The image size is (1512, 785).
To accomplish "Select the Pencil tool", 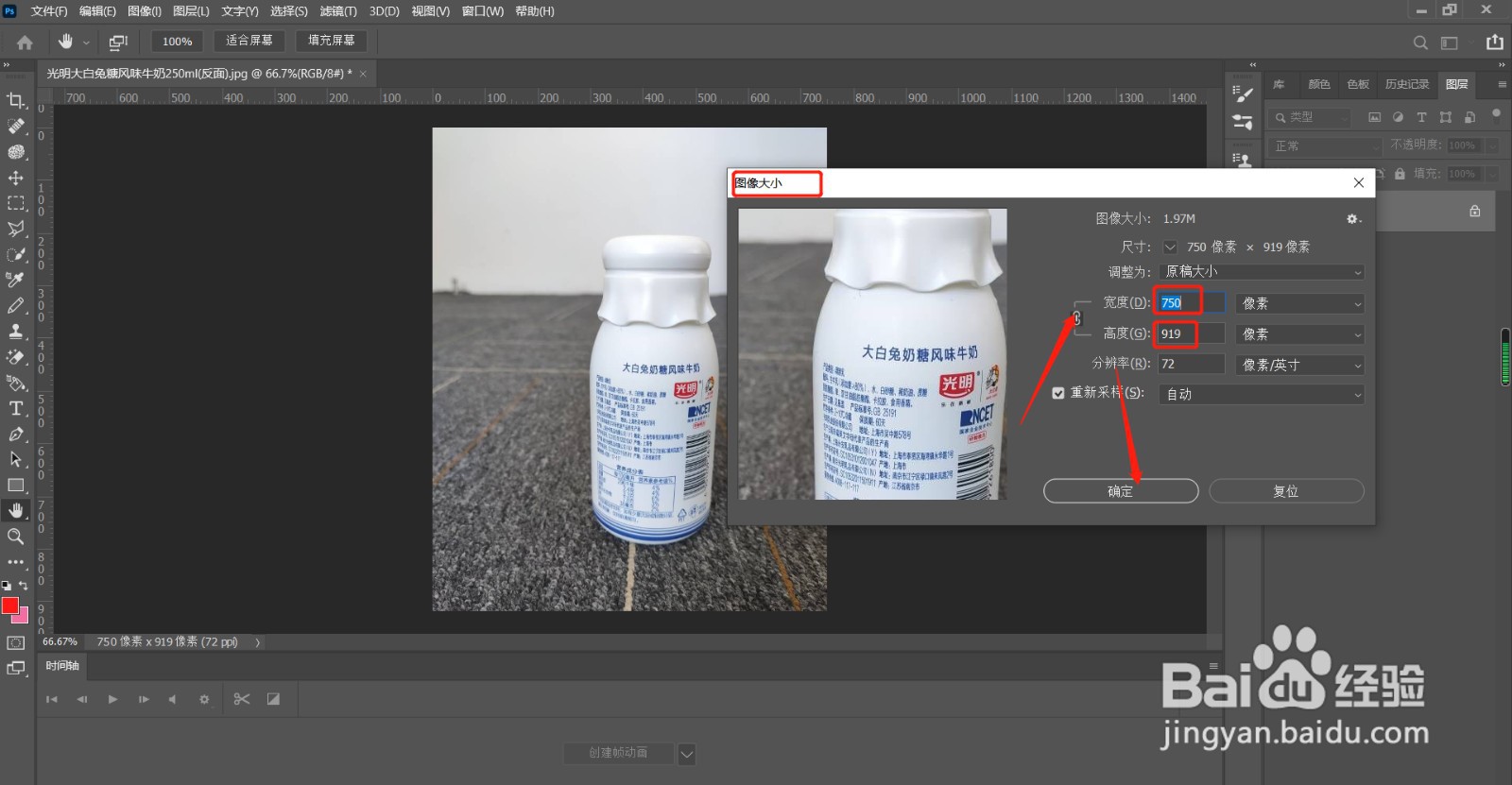I will coord(16,305).
